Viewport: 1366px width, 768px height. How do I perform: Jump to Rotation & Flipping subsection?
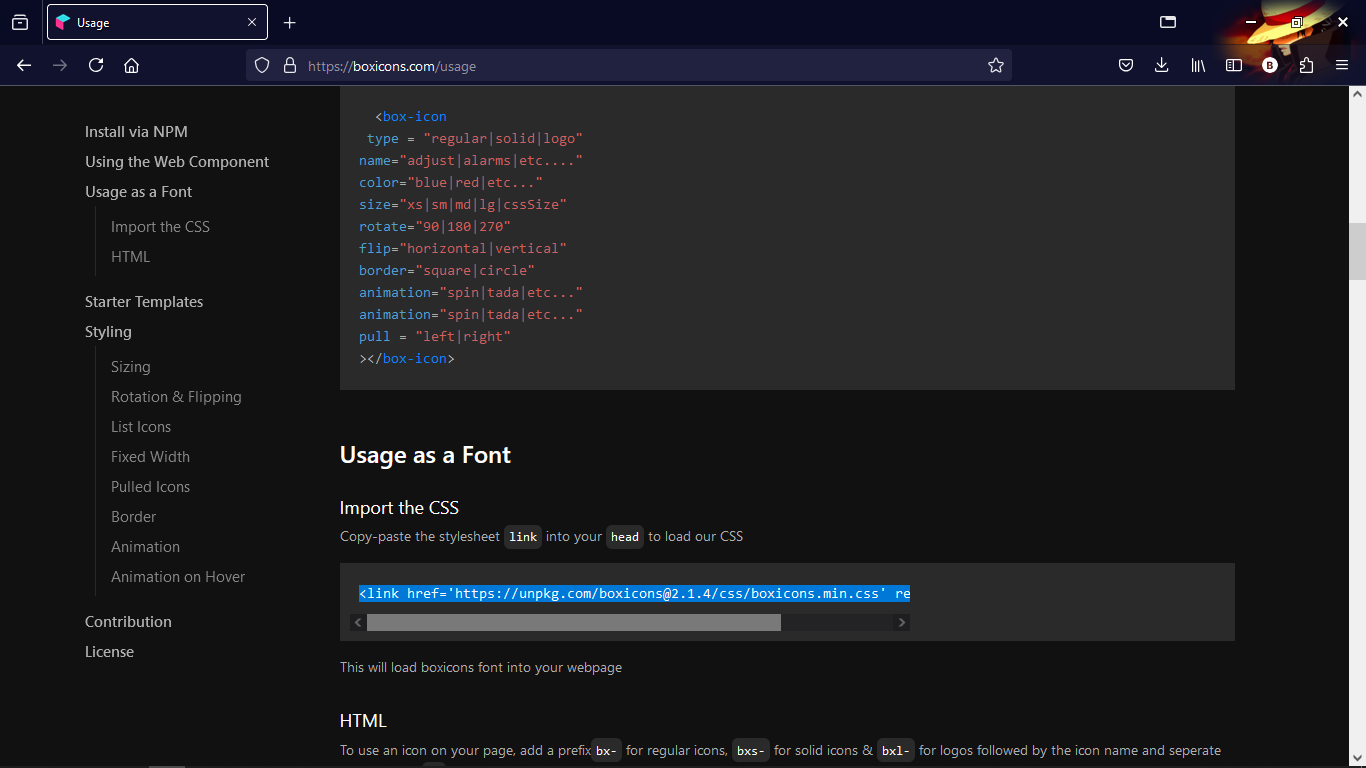pyautogui.click(x=176, y=397)
